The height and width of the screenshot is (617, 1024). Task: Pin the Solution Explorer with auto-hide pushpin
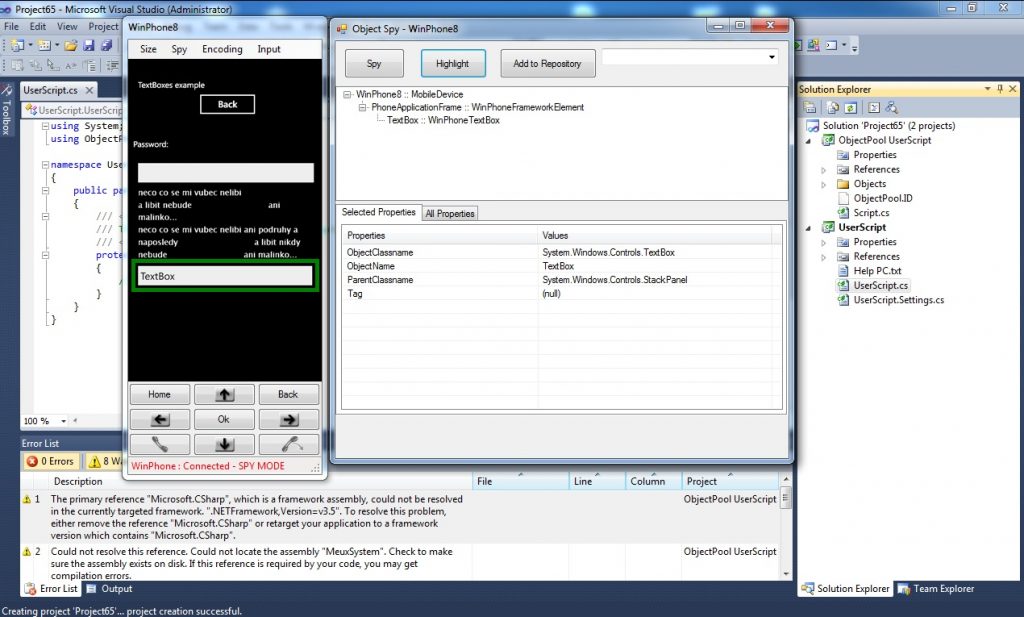tap(1000, 89)
